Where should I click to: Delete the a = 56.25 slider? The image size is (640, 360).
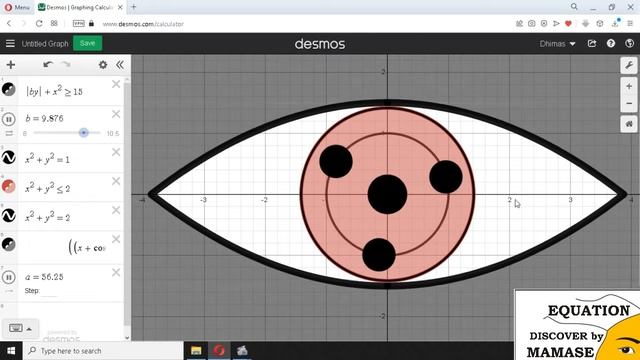coord(116,272)
